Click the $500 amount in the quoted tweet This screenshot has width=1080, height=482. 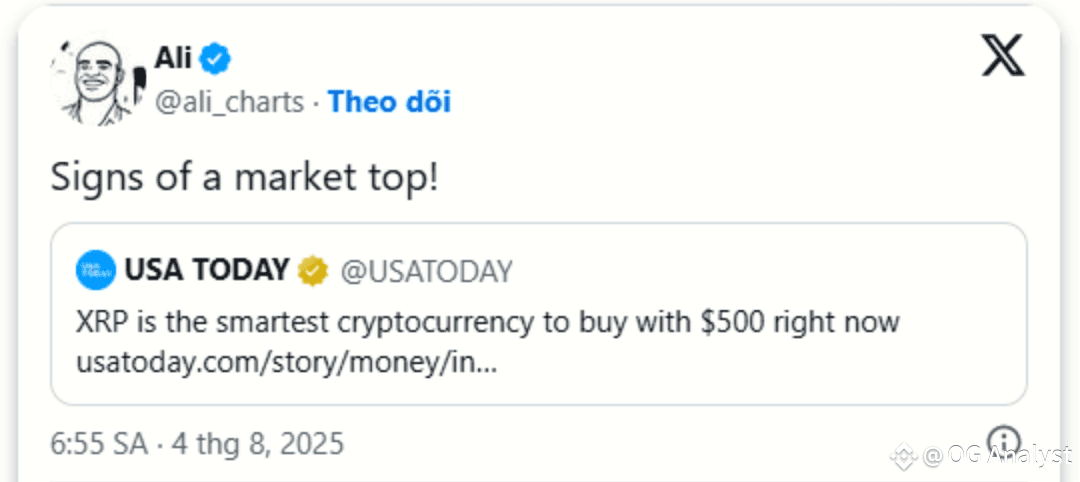[x=732, y=323]
